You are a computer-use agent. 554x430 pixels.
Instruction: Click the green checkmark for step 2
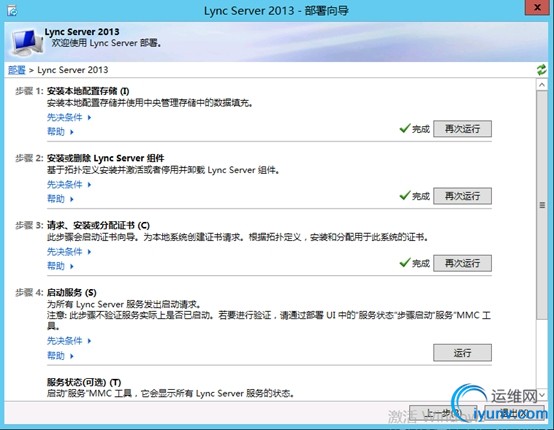[405, 195]
